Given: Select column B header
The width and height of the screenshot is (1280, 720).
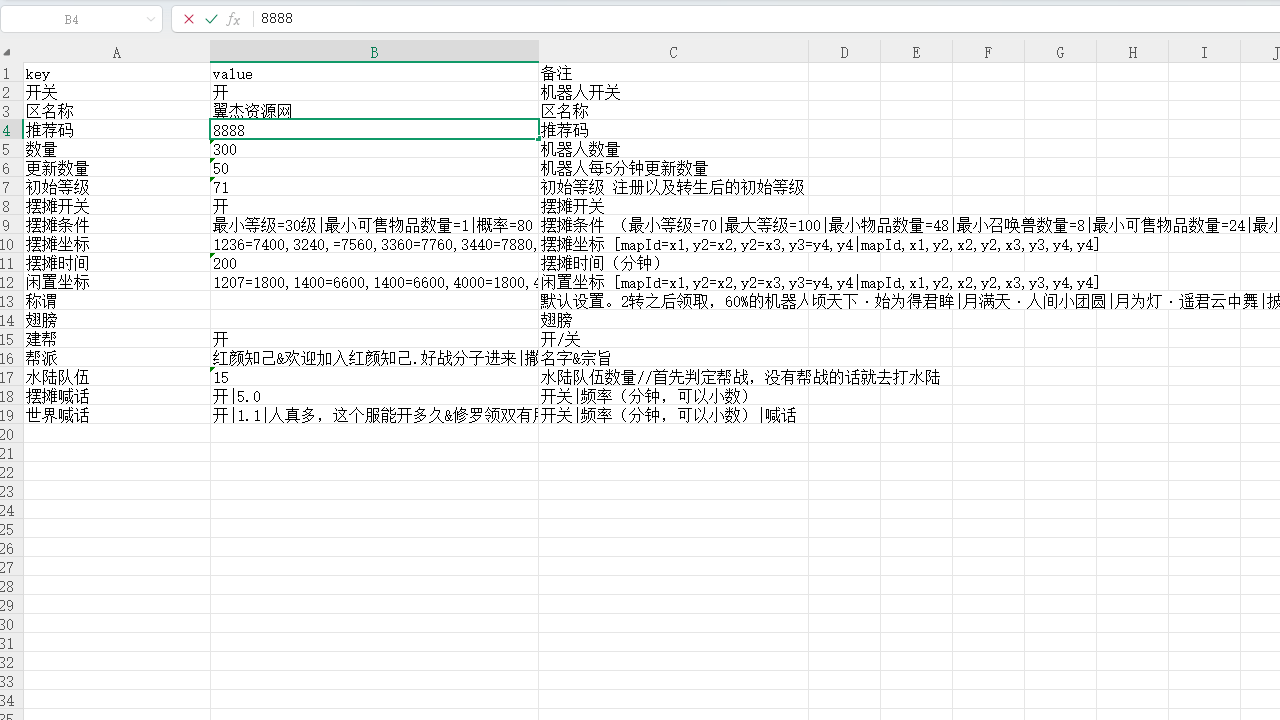Looking at the screenshot, I should point(374,53).
